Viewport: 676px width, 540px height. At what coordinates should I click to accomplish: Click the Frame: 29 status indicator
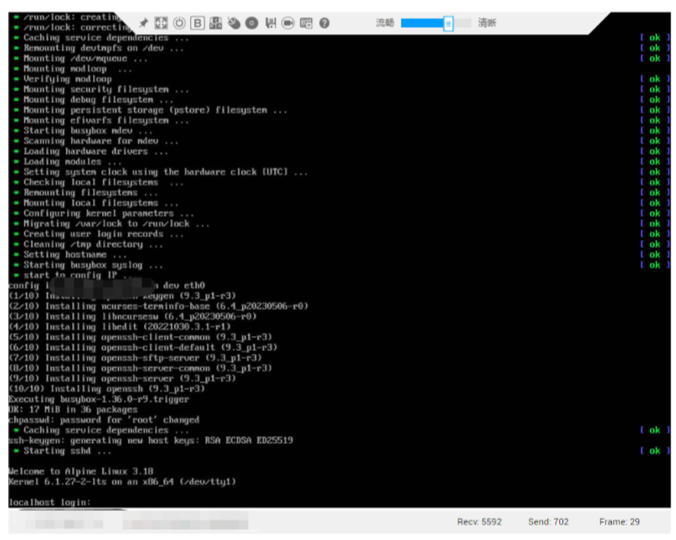[621, 522]
